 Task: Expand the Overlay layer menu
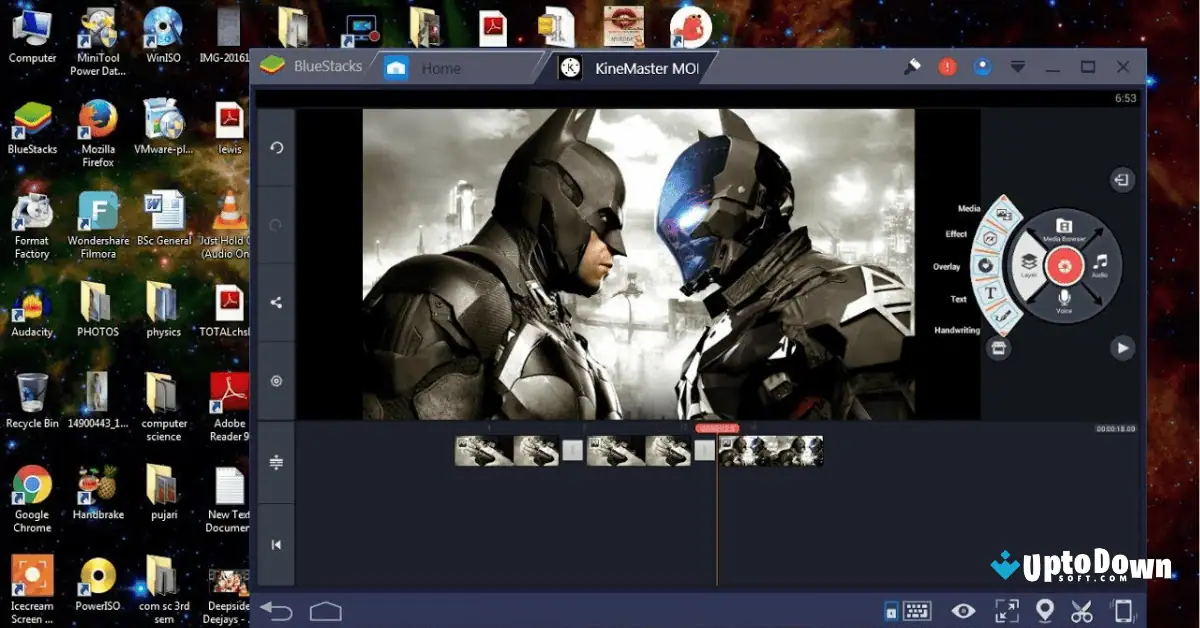pyautogui.click(x=985, y=264)
